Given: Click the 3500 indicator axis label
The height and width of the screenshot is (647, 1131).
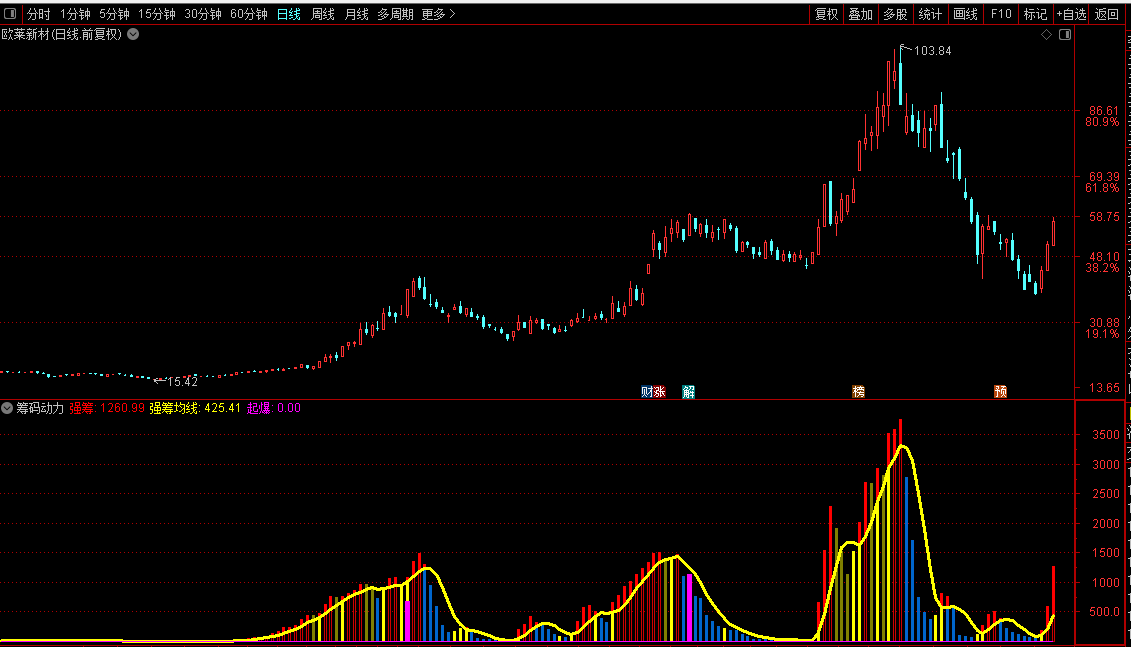Looking at the screenshot, I should pos(1106,435).
